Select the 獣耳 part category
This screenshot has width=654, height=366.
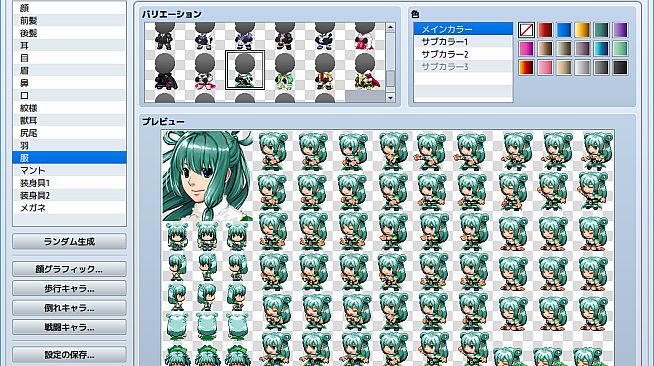[69, 120]
